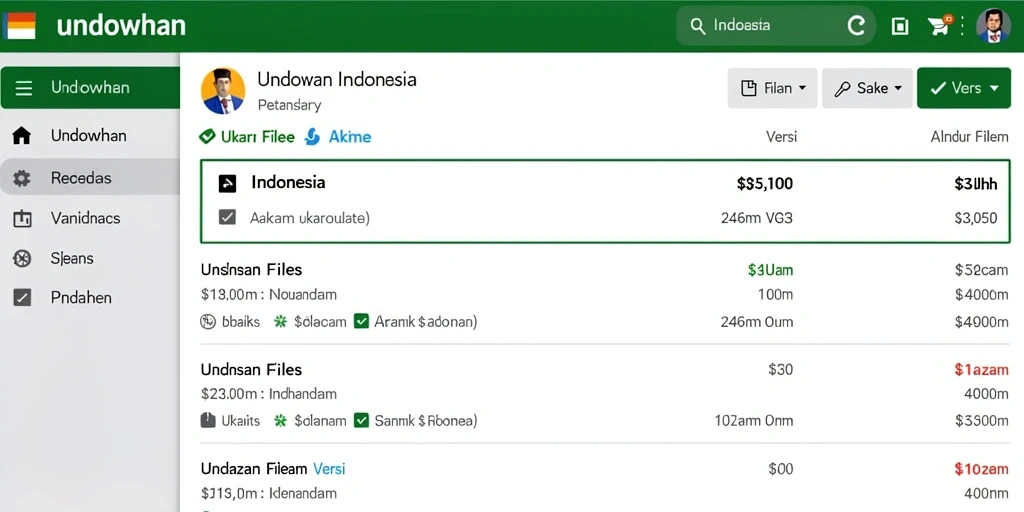This screenshot has width=1024, height=512.
Task: Click the home icon in sidebar
Action: 22,136
